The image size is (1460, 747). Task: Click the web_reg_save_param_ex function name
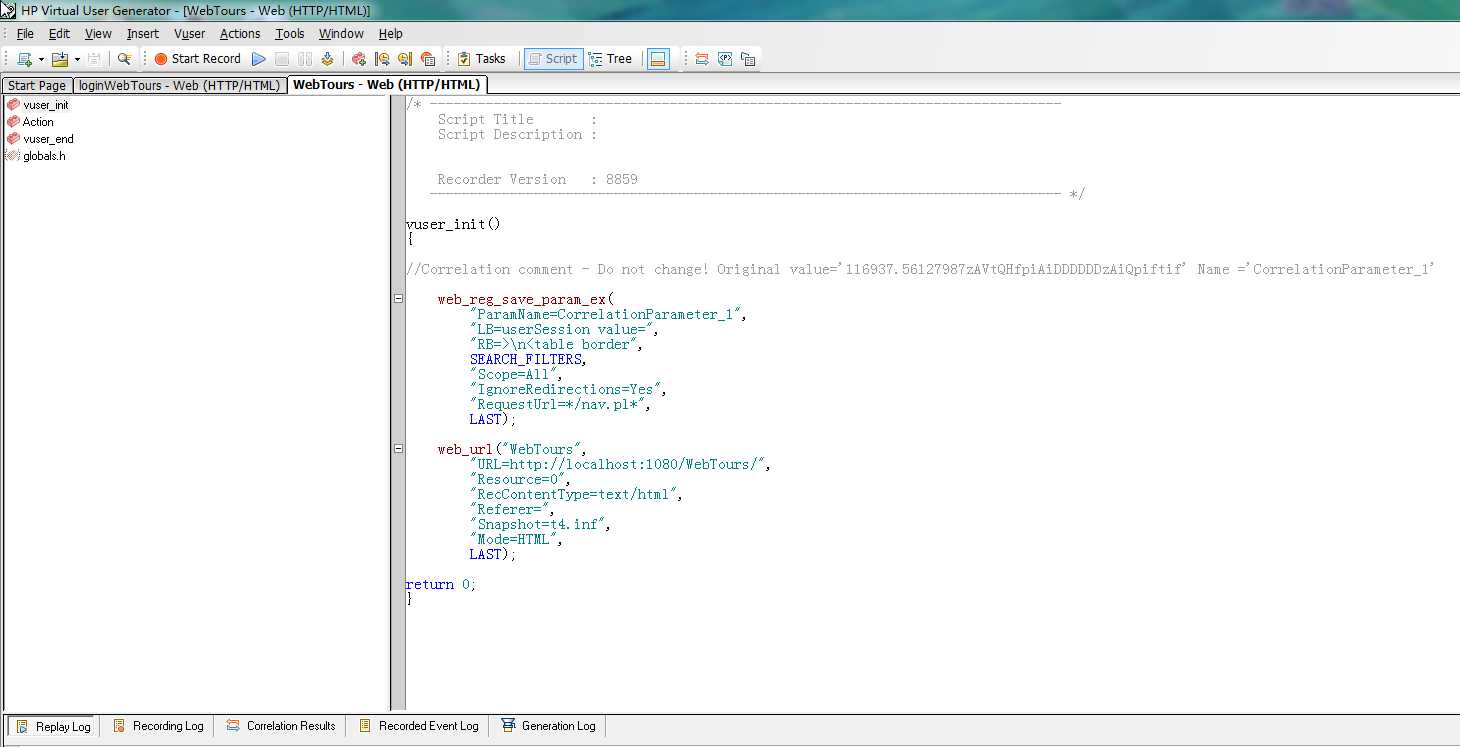[x=522, y=299]
